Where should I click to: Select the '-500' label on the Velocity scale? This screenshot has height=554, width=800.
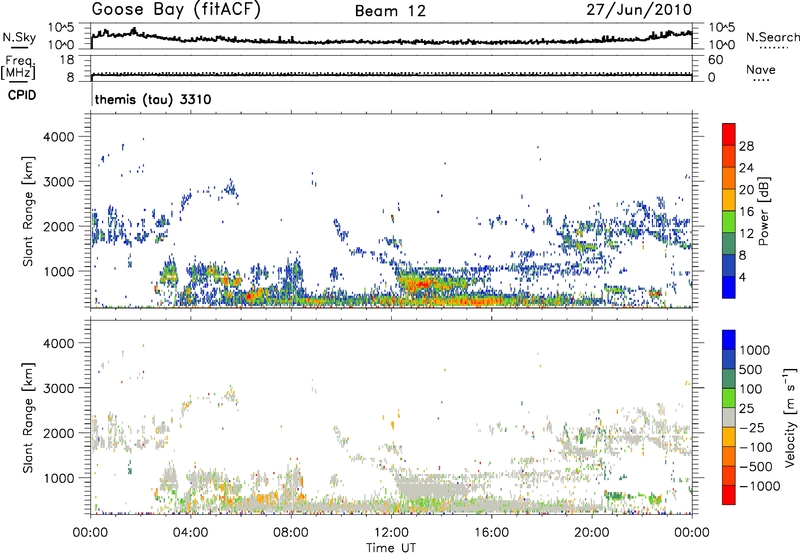point(756,467)
